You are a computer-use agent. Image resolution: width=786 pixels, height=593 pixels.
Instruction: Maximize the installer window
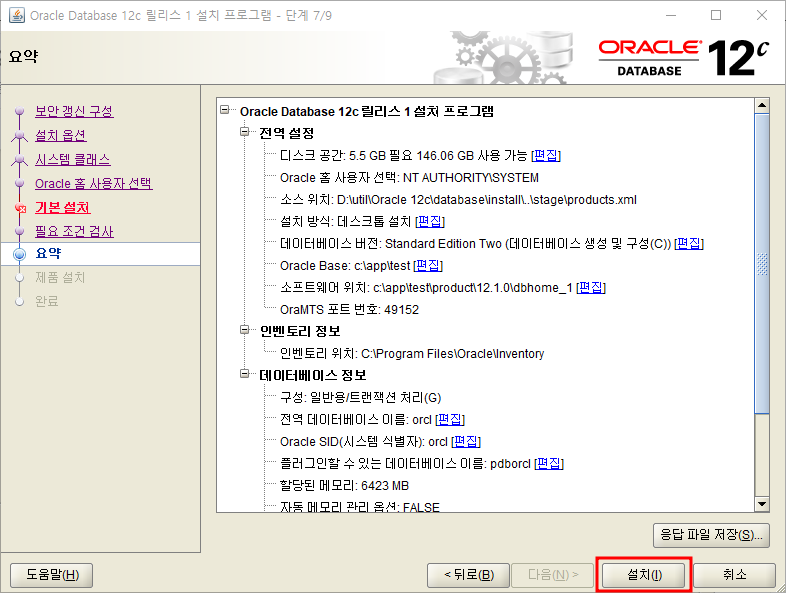click(716, 15)
